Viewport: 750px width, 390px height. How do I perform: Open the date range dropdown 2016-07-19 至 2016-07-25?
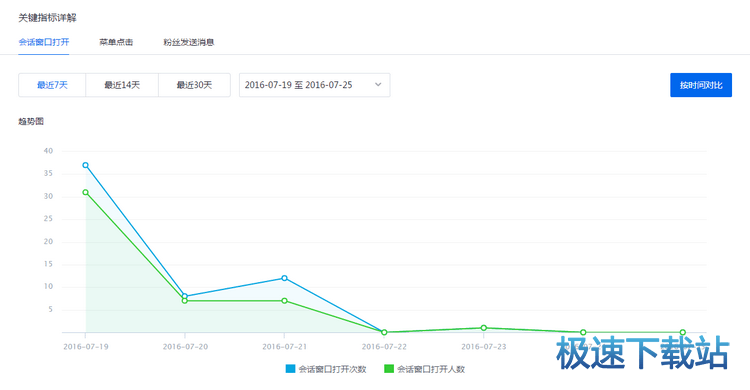click(315, 85)
